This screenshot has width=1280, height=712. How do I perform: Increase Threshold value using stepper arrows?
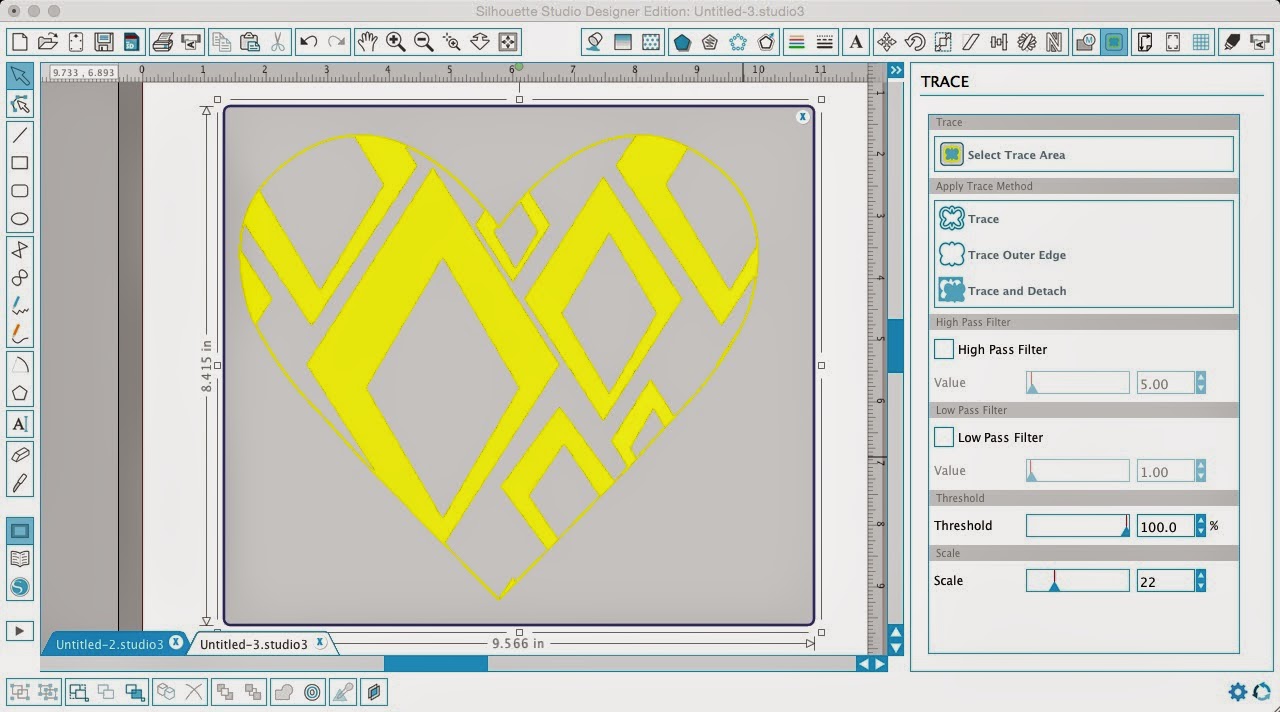[1200, 521]
